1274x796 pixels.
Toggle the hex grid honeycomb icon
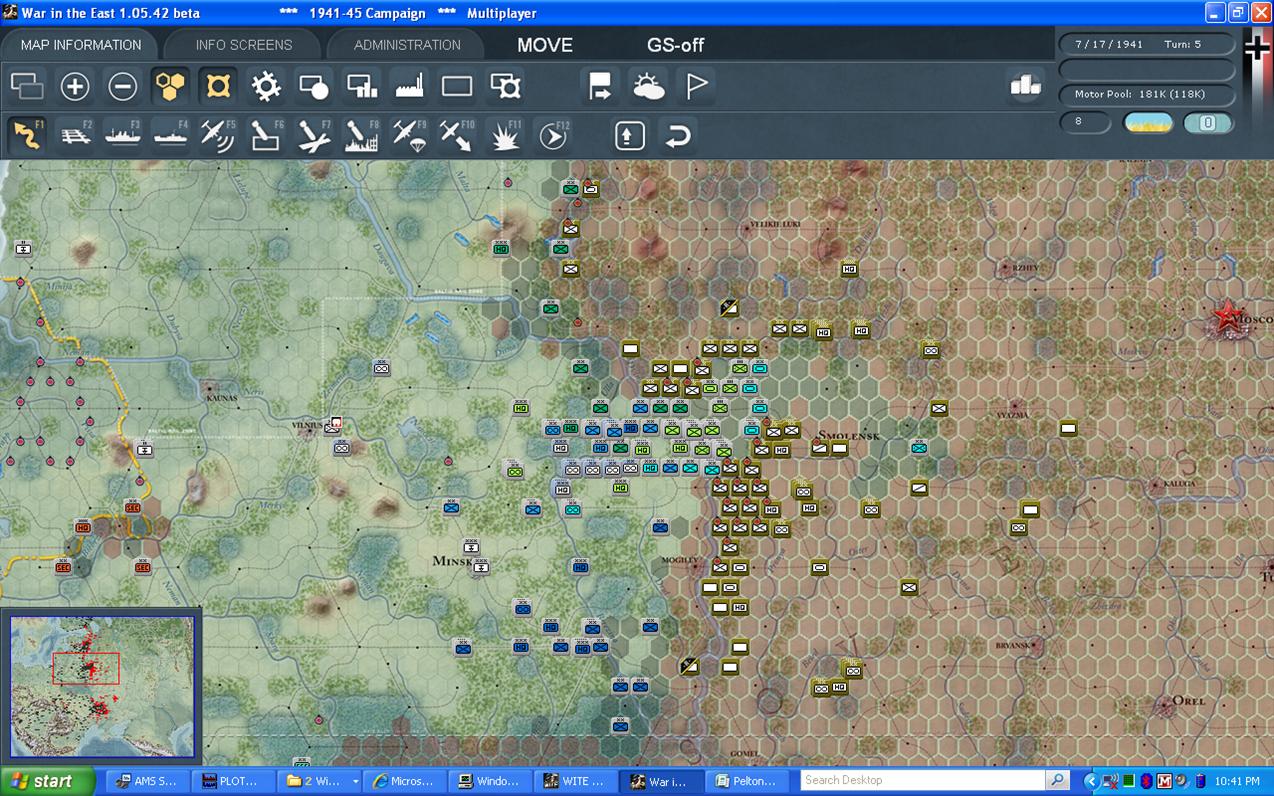[171, 86]
